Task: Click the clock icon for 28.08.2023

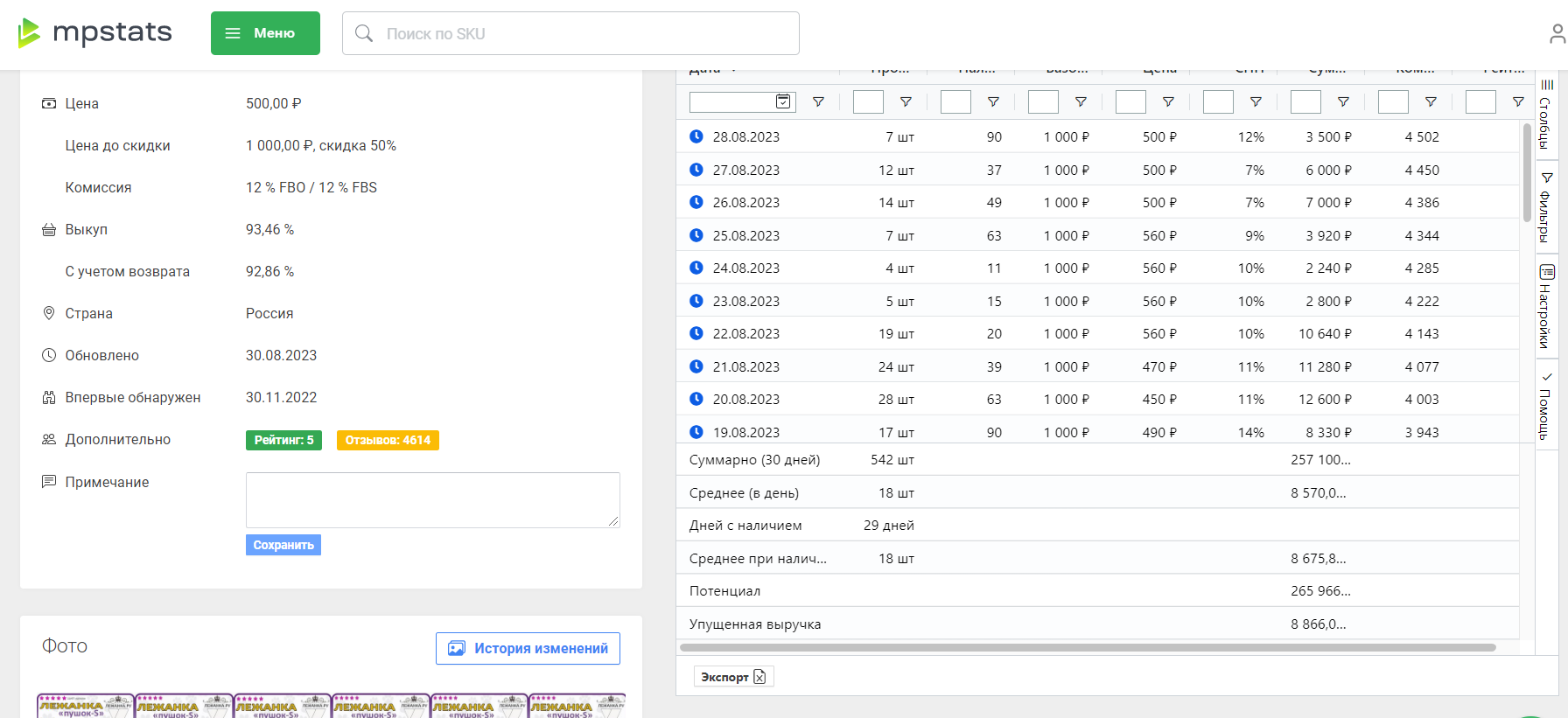Action: (x=696, y=136)
